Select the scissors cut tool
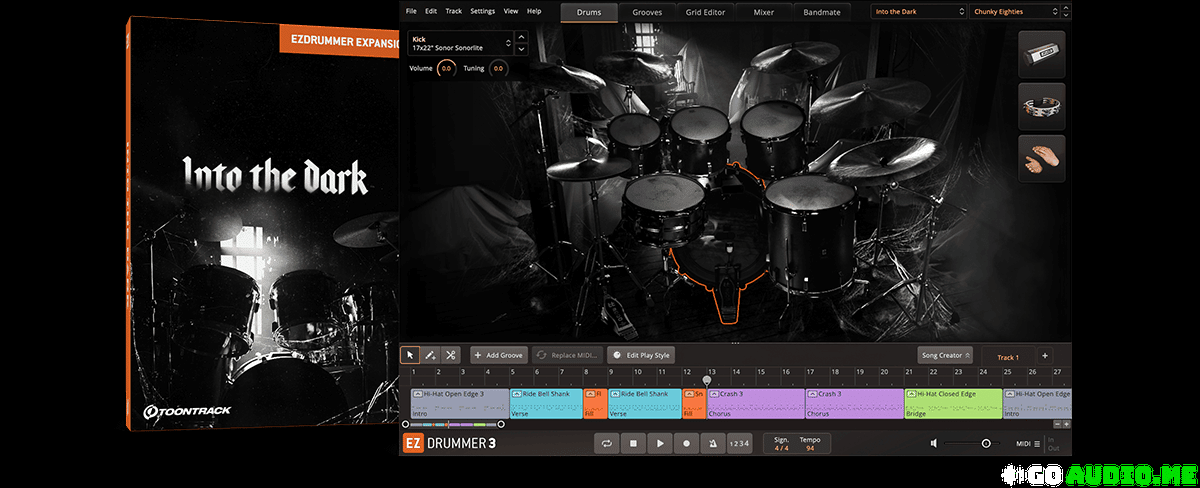 click(450, 355)
